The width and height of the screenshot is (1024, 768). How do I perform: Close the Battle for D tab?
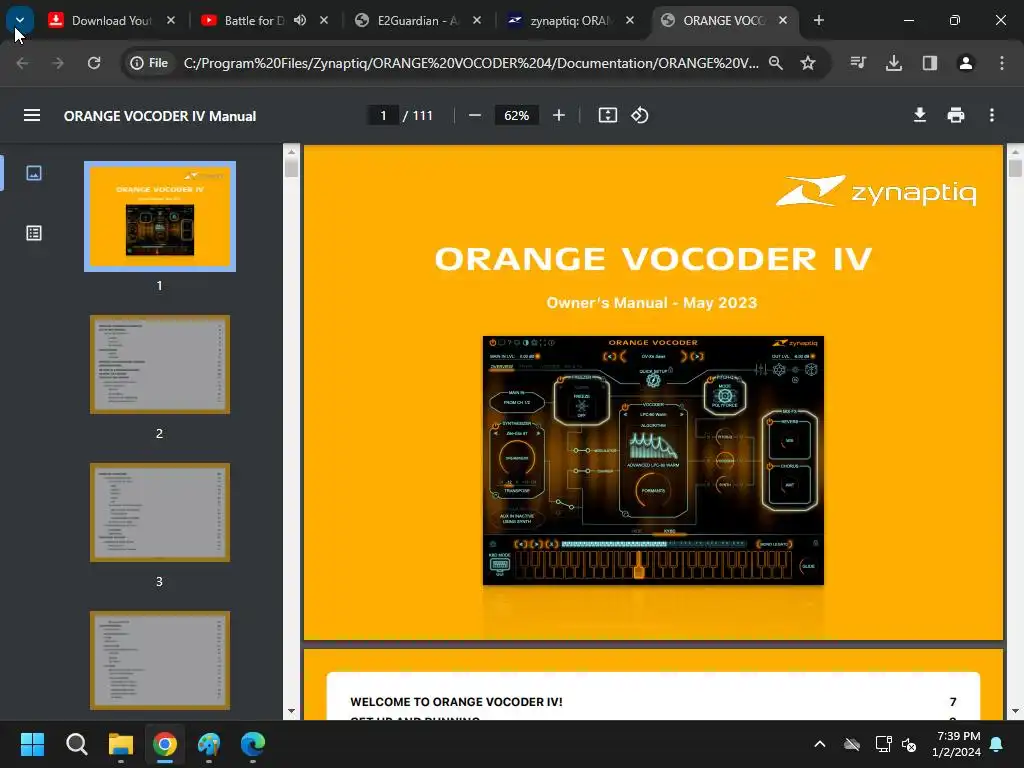tap(324, 20)
